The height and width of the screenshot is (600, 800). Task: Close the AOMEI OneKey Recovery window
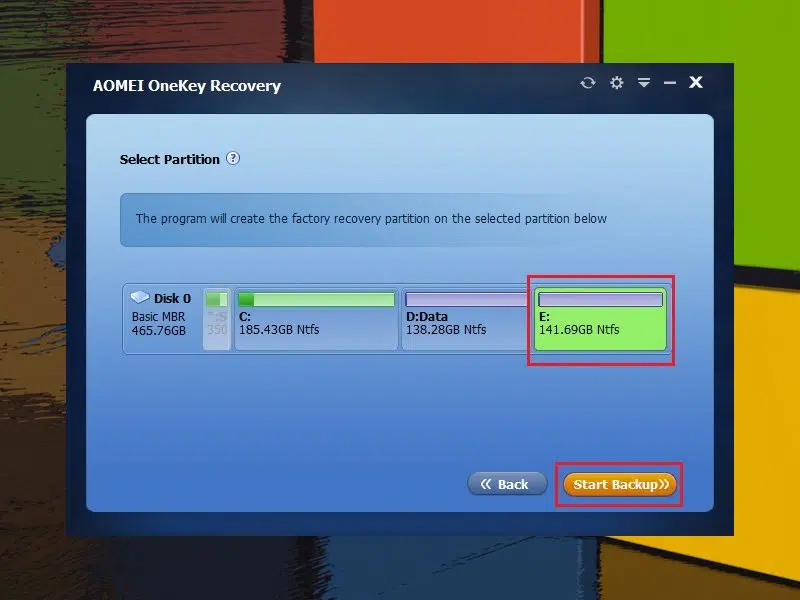696,82
